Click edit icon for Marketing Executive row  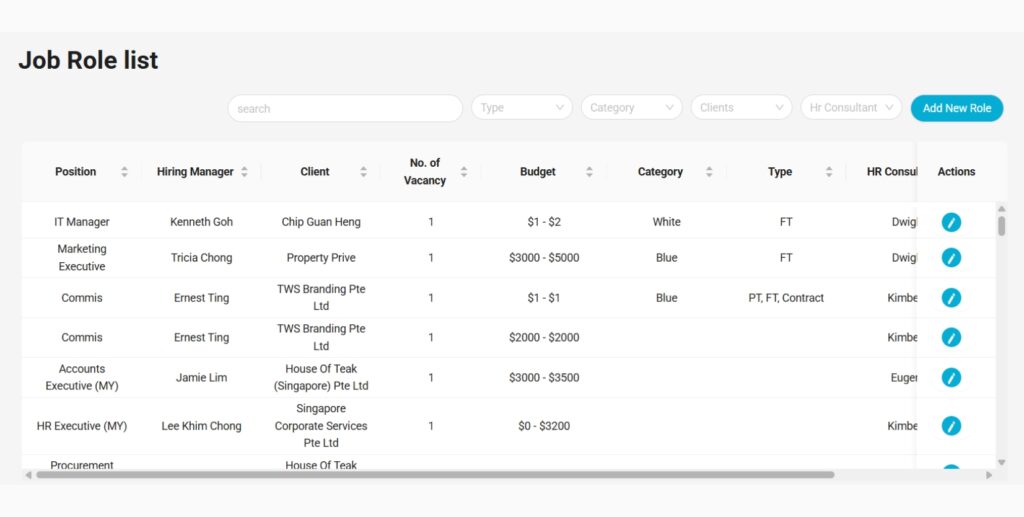[951, 258]
